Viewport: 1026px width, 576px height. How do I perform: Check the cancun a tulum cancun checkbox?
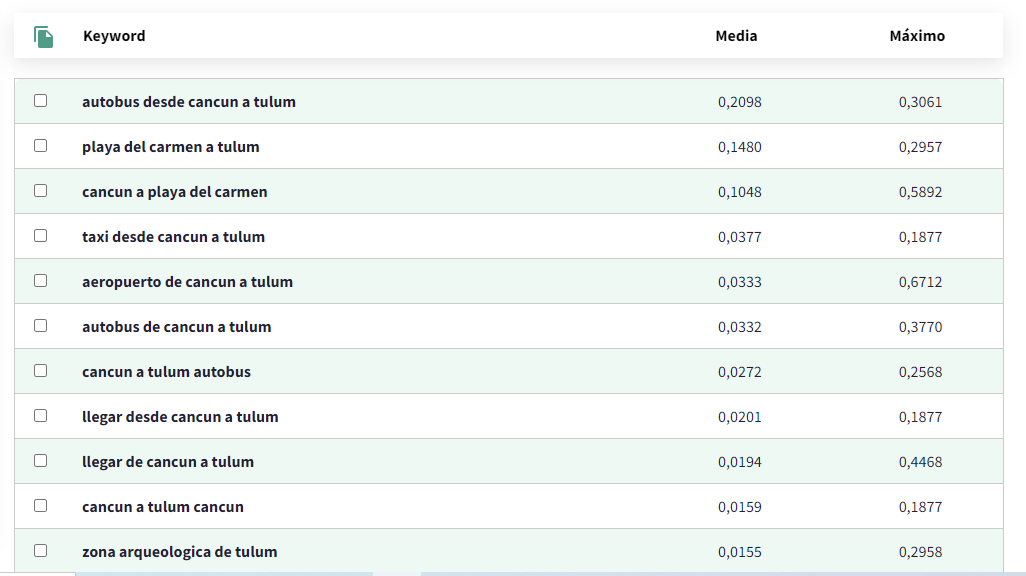point(40,506)
